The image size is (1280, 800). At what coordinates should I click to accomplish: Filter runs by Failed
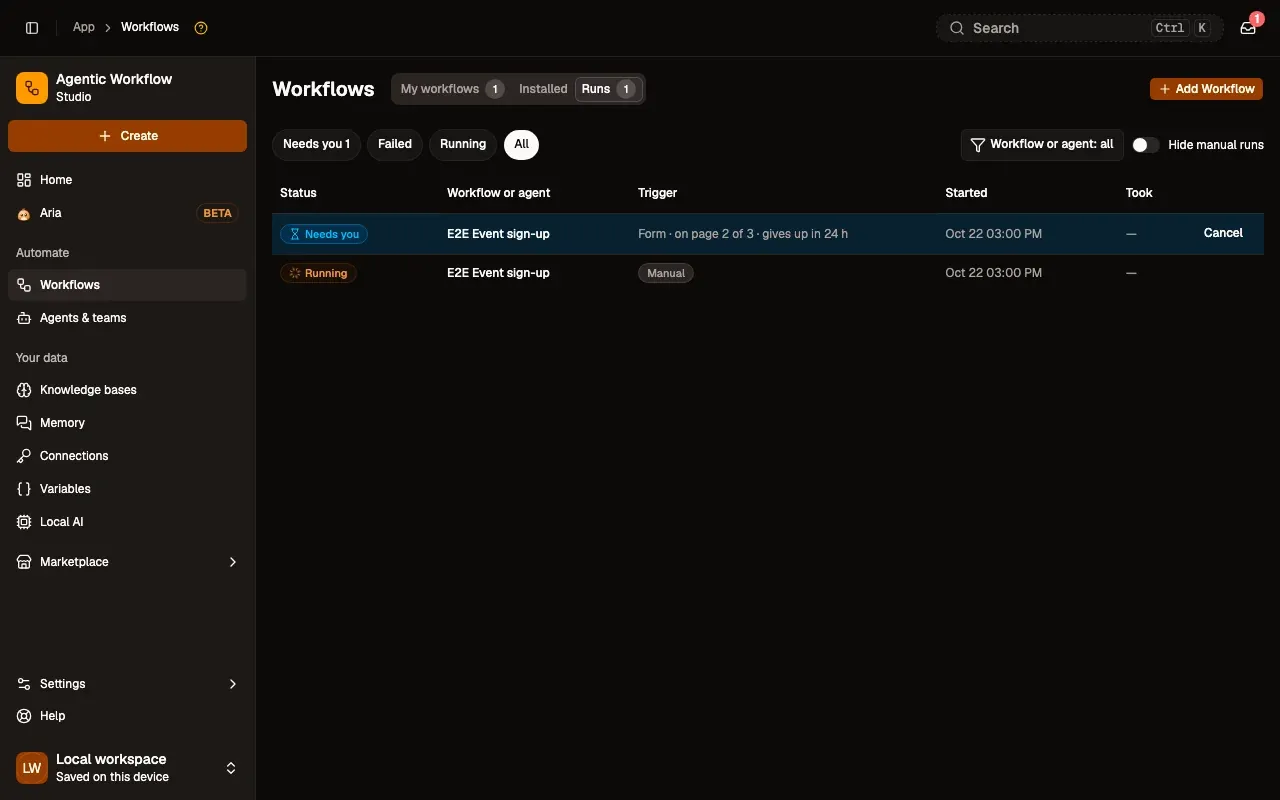point(395,144)
